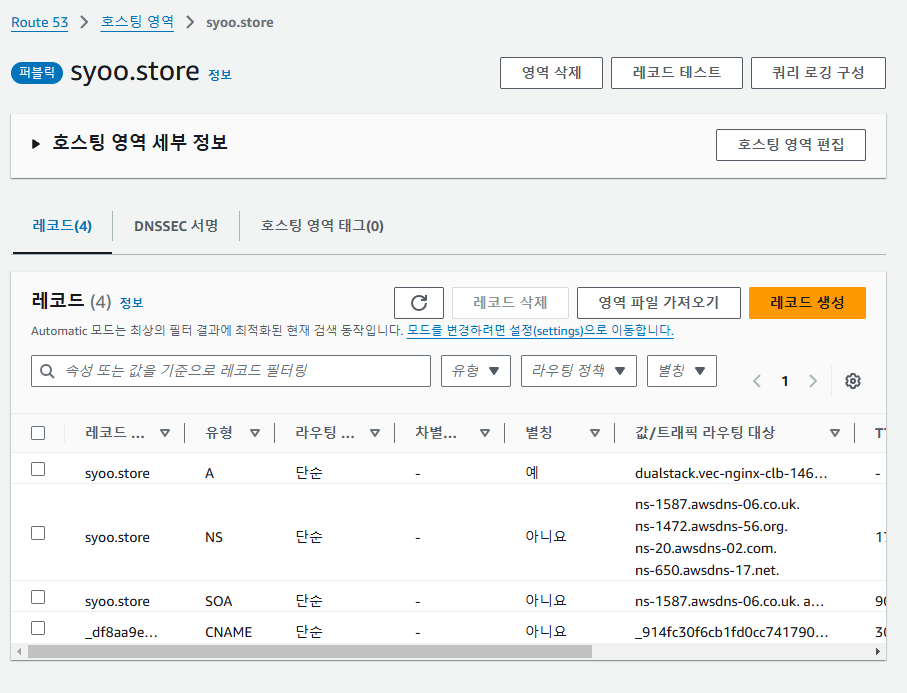Click the refresh records icon button
907x693 pixels.
coord(419,303)
